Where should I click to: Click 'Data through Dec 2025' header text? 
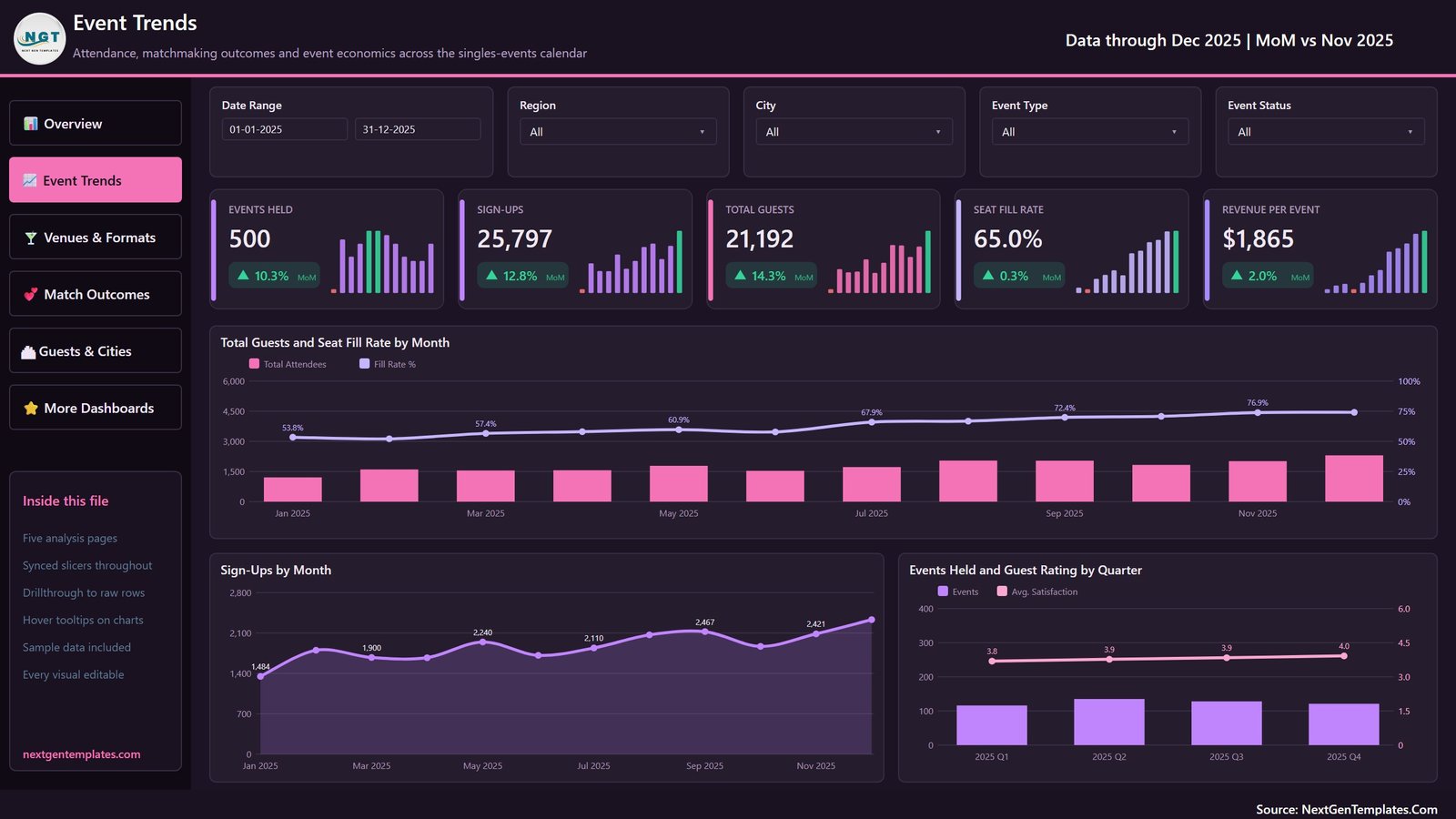tap(1153, 40)
